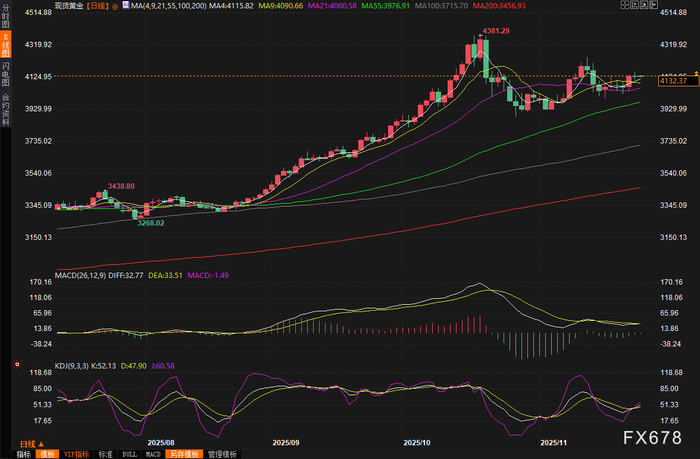Click the orange circle icon beside 【日线】
This screenshot has width=700, height=459.
tap(115, 6)
